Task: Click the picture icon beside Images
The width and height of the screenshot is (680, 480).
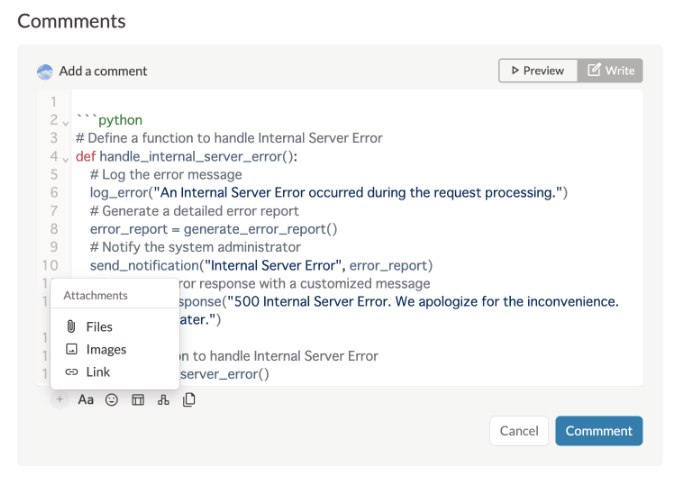Action: click(x=72, y=349)
